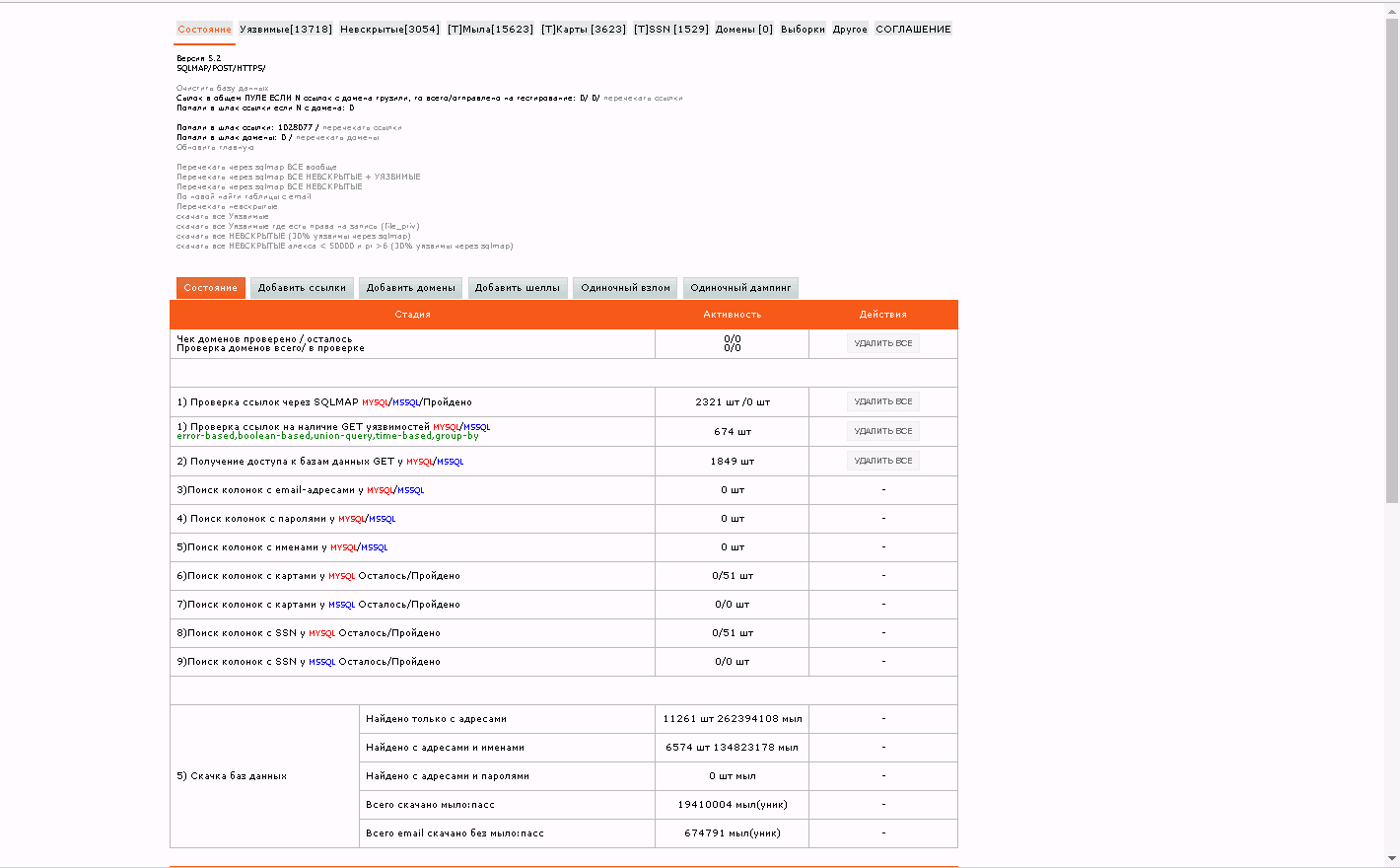This screenshot has width=1400, height=868.
Task: Open the 'Добавить шеллы' sub-tab
Action: pyautogui.click(x=518, y=288)
